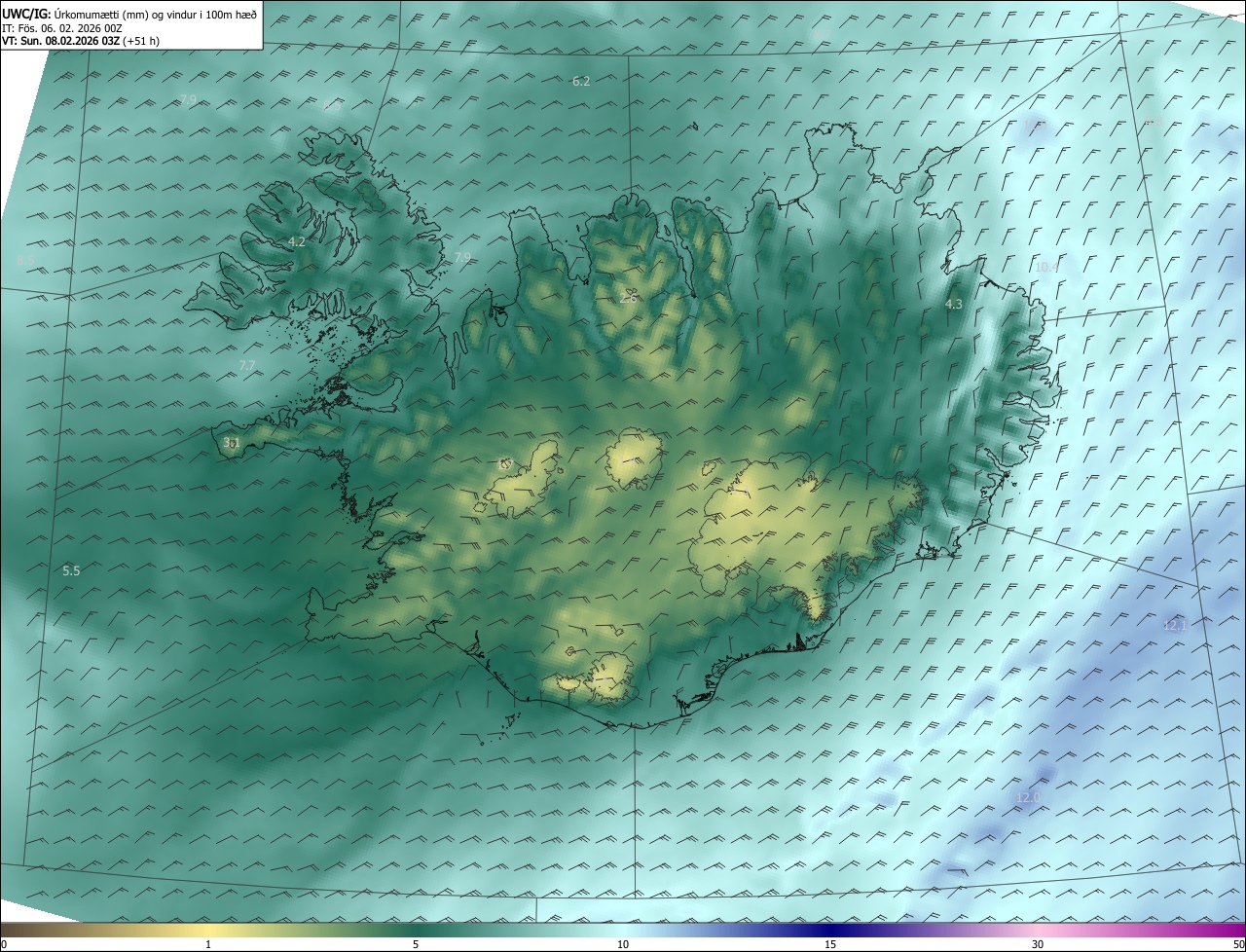Click the 10 label on the color scale

[x=623, y=944]
